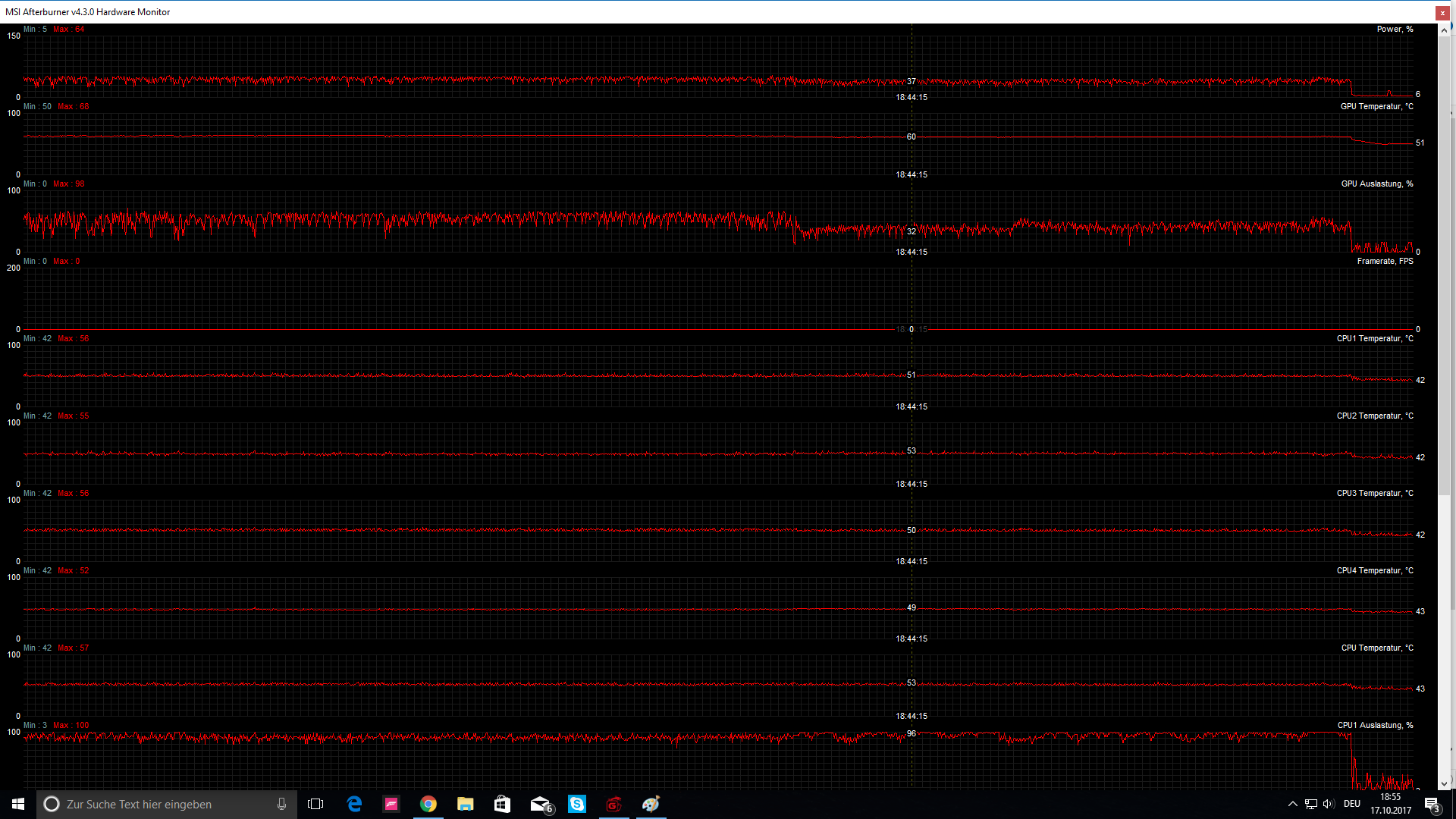1456x819 pixels.
Task: Switch to Google Chrome in the taskbar
Action: 428,804
